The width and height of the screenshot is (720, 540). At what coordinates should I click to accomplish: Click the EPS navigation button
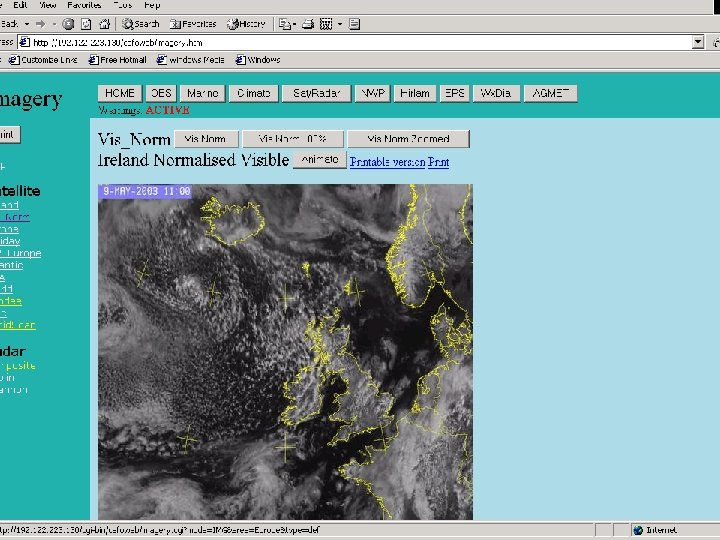[455, 93]
